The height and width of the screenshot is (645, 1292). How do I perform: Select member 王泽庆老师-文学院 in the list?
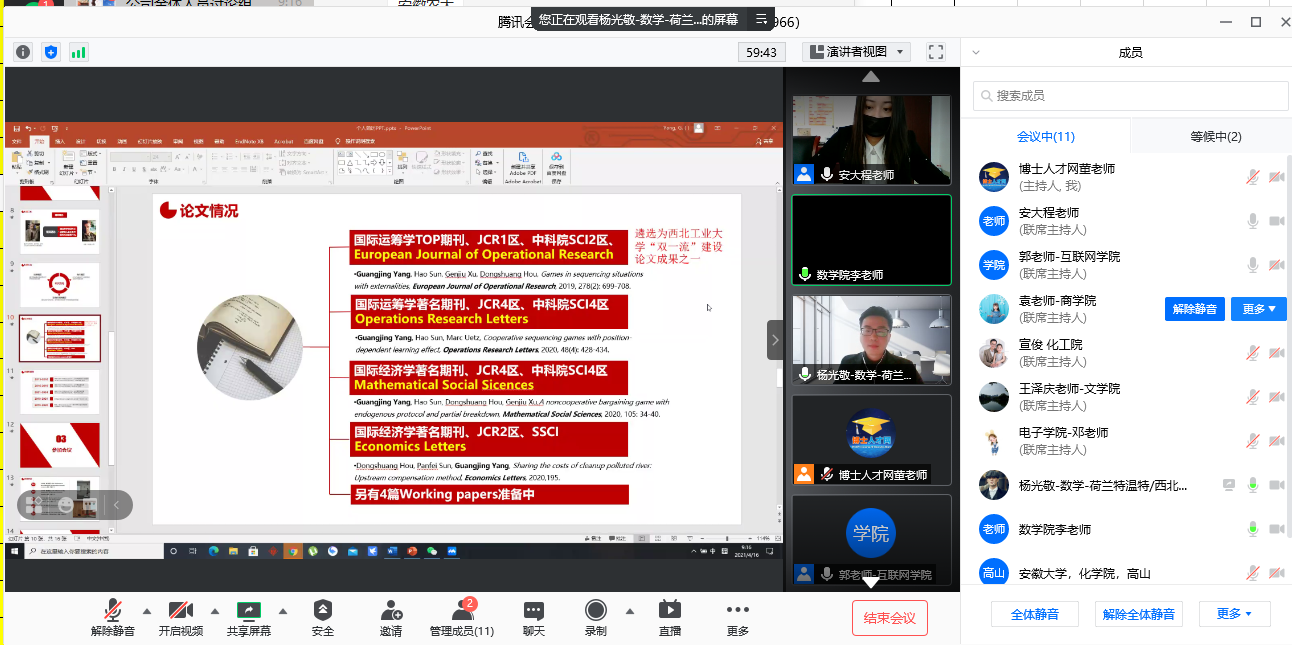pos(1126,397)
